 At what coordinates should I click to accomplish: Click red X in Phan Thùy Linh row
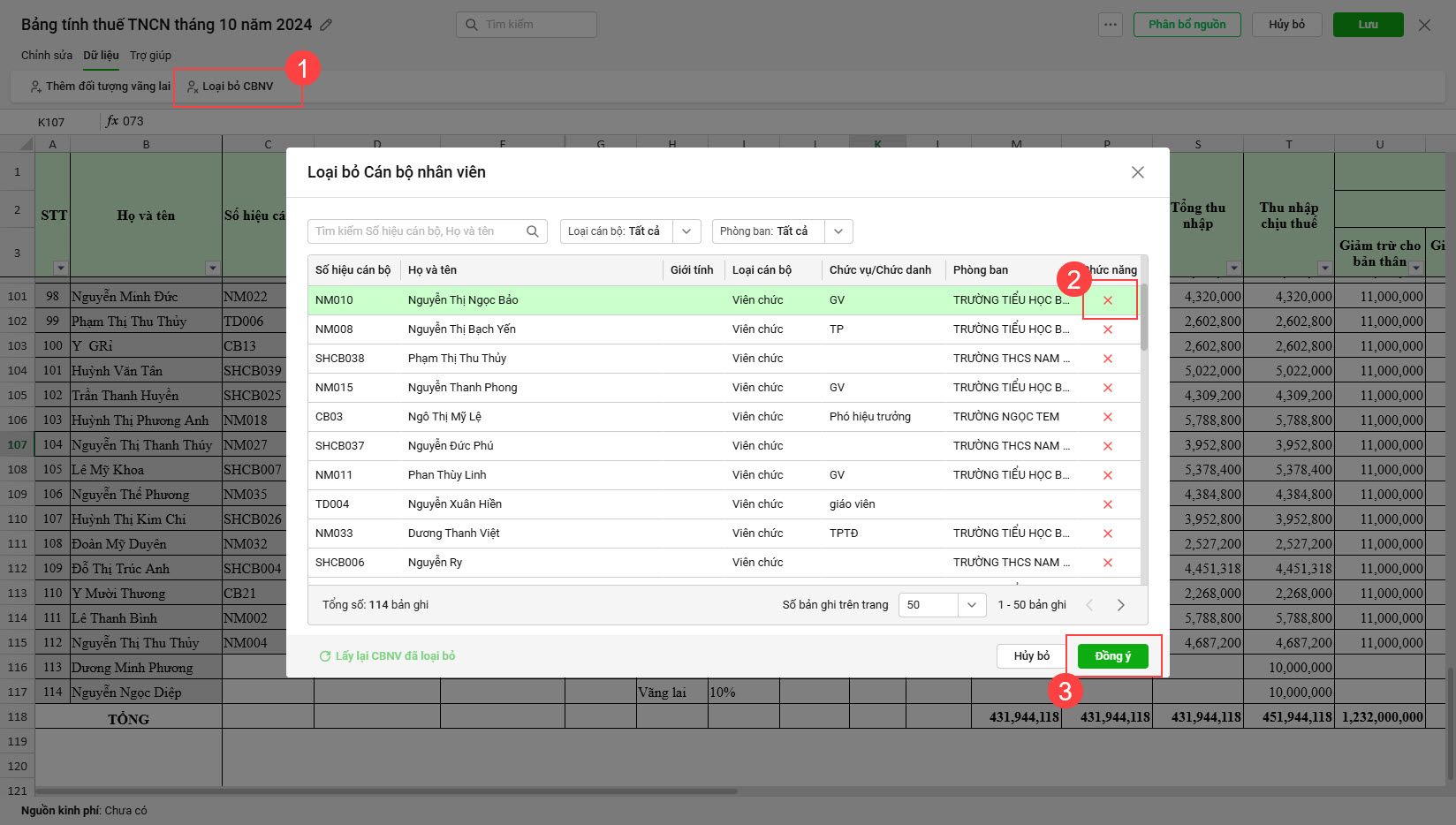1107,475
